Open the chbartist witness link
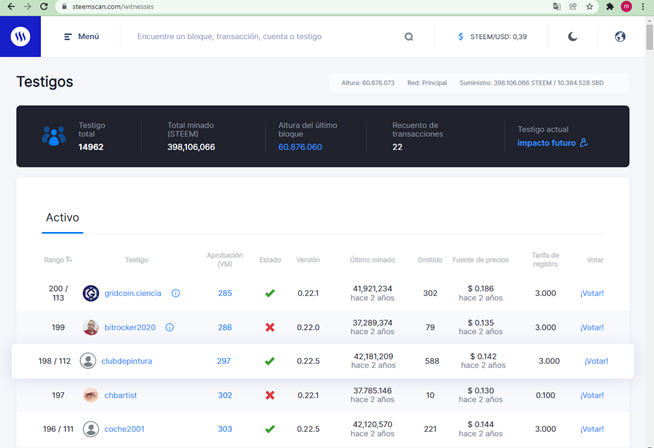This screenshot has width=654, height=448. click(121, 395)
